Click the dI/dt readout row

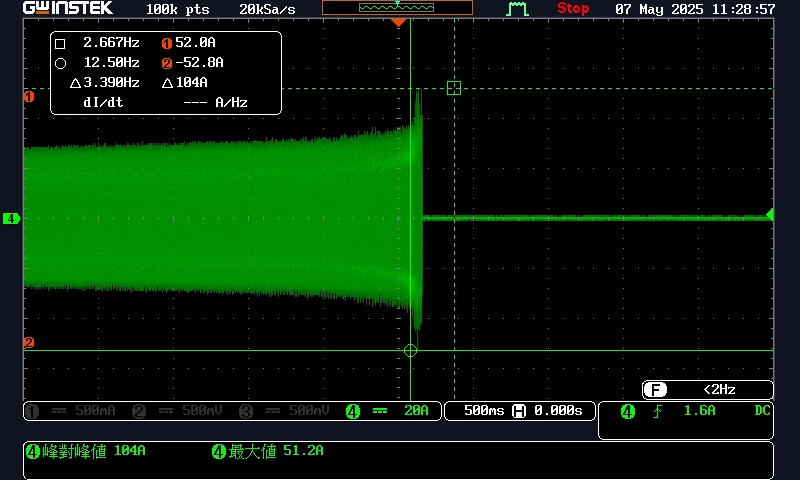click(165, 103)
